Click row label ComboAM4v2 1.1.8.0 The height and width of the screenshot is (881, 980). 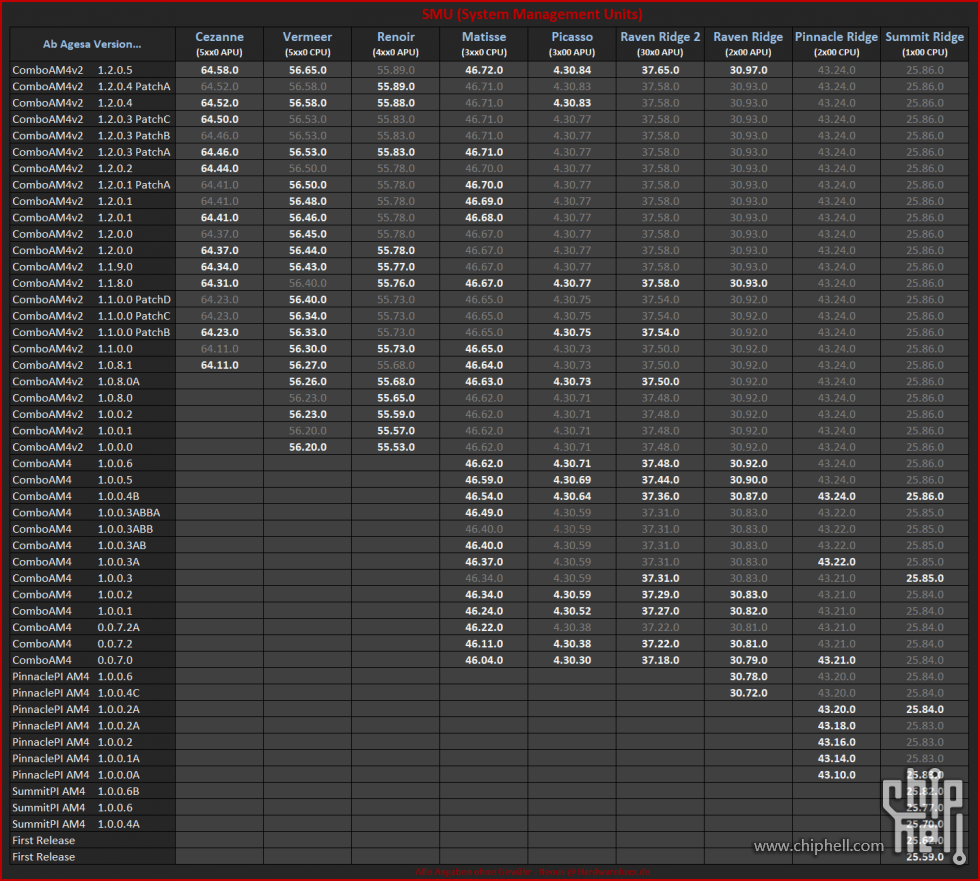(x=72, y=283)
